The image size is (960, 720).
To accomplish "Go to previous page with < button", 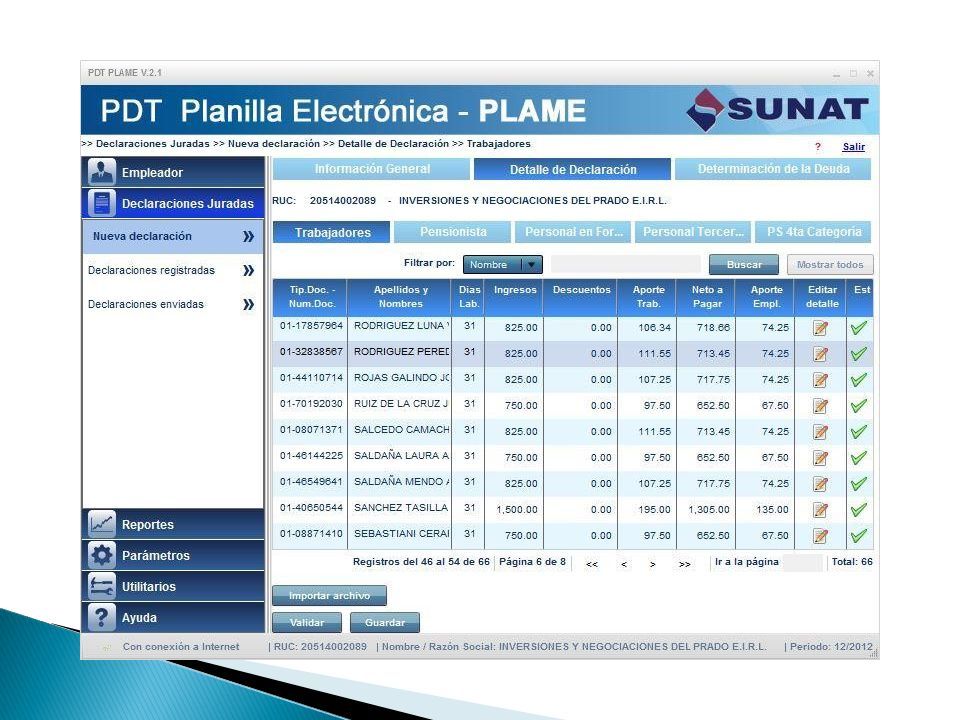I will point(624,564).
